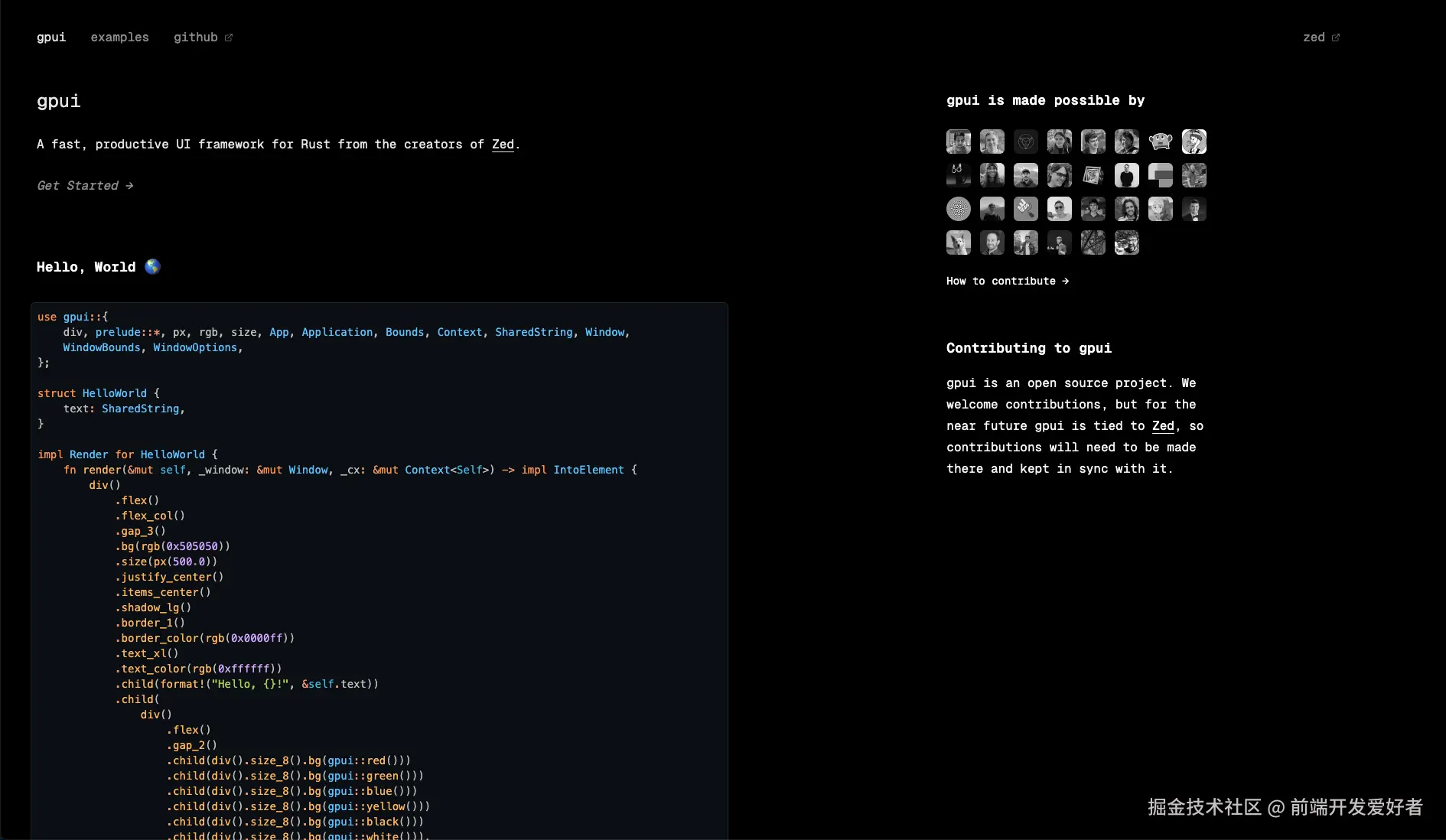This screenshot has width=1446, height=840.
Task: Click the code line with gpui::black()
Action: point(295,822)
